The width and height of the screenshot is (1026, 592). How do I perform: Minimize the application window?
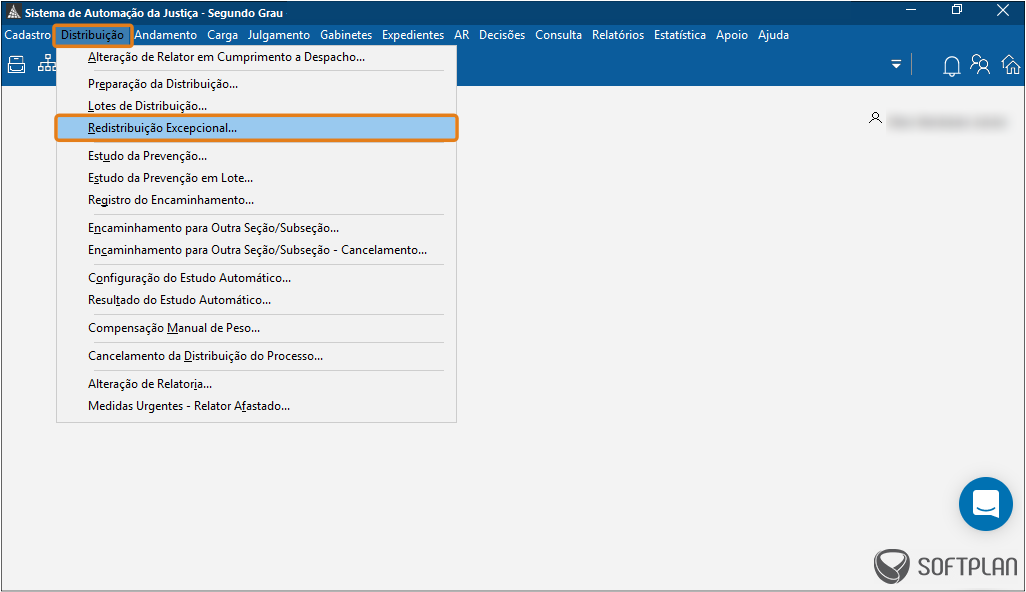[x=913, y=10]
